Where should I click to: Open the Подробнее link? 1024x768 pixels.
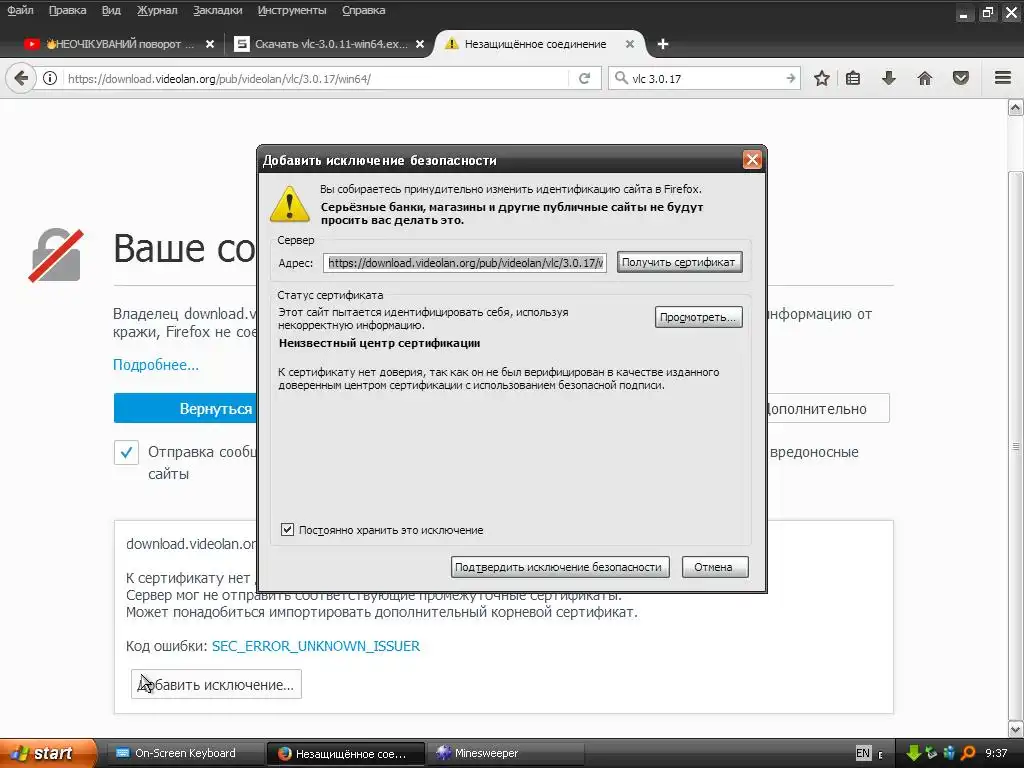click(x=155, y=364)
